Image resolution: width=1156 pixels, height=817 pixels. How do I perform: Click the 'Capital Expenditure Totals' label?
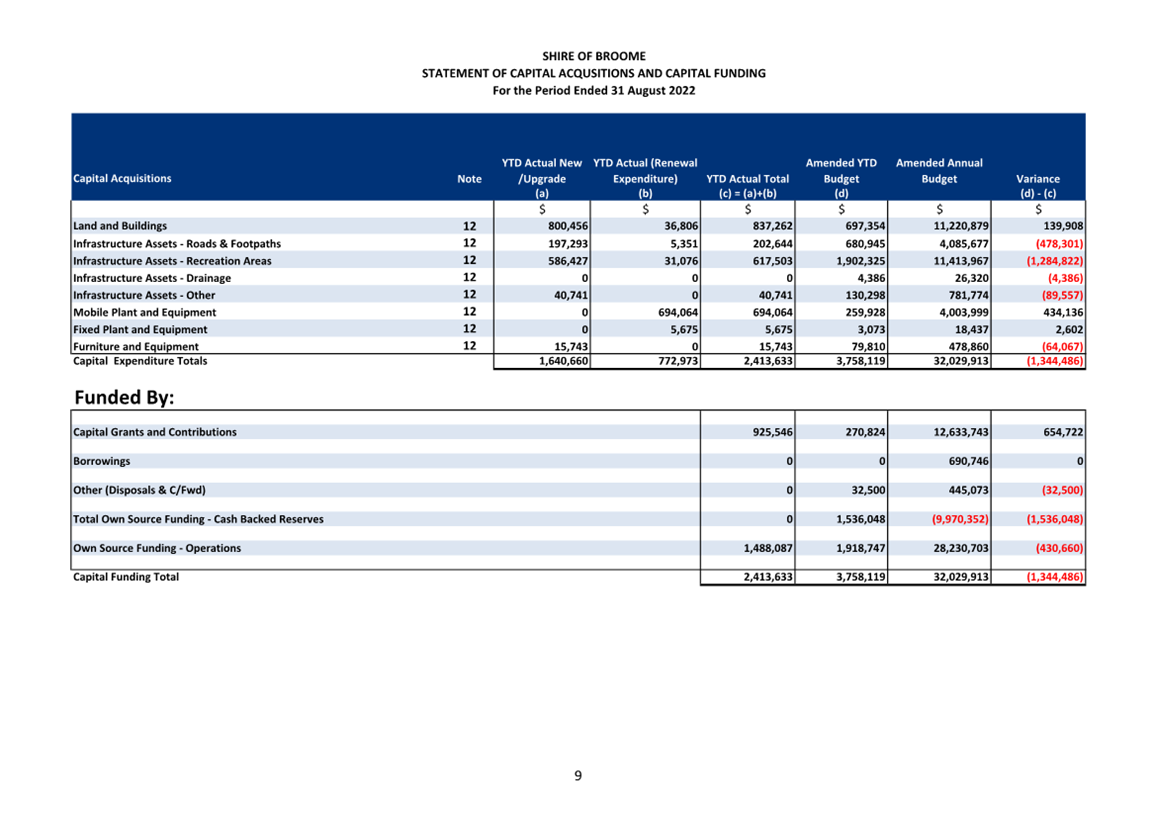[140, 361]
